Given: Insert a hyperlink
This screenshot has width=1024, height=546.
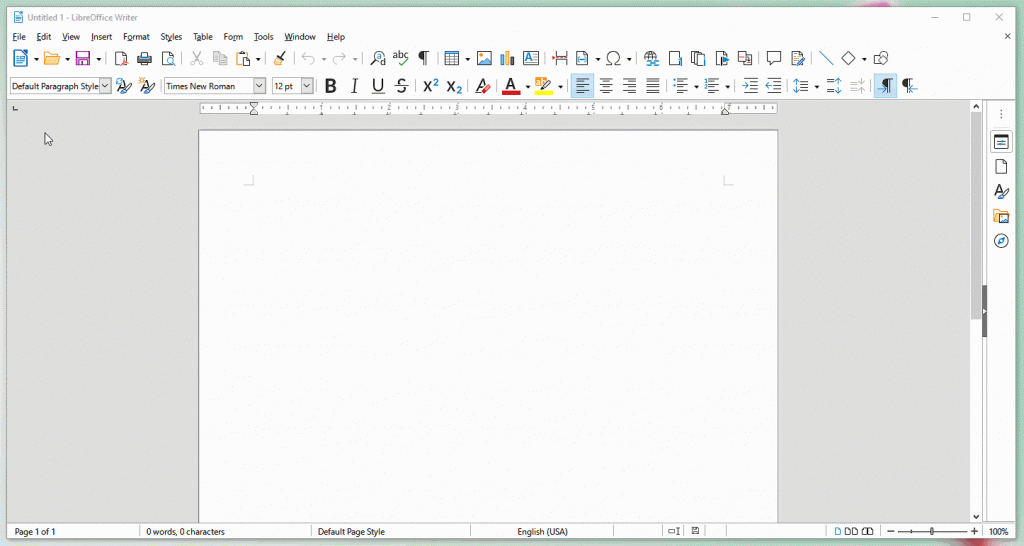Looking at the screenshot, I should 651,59.
